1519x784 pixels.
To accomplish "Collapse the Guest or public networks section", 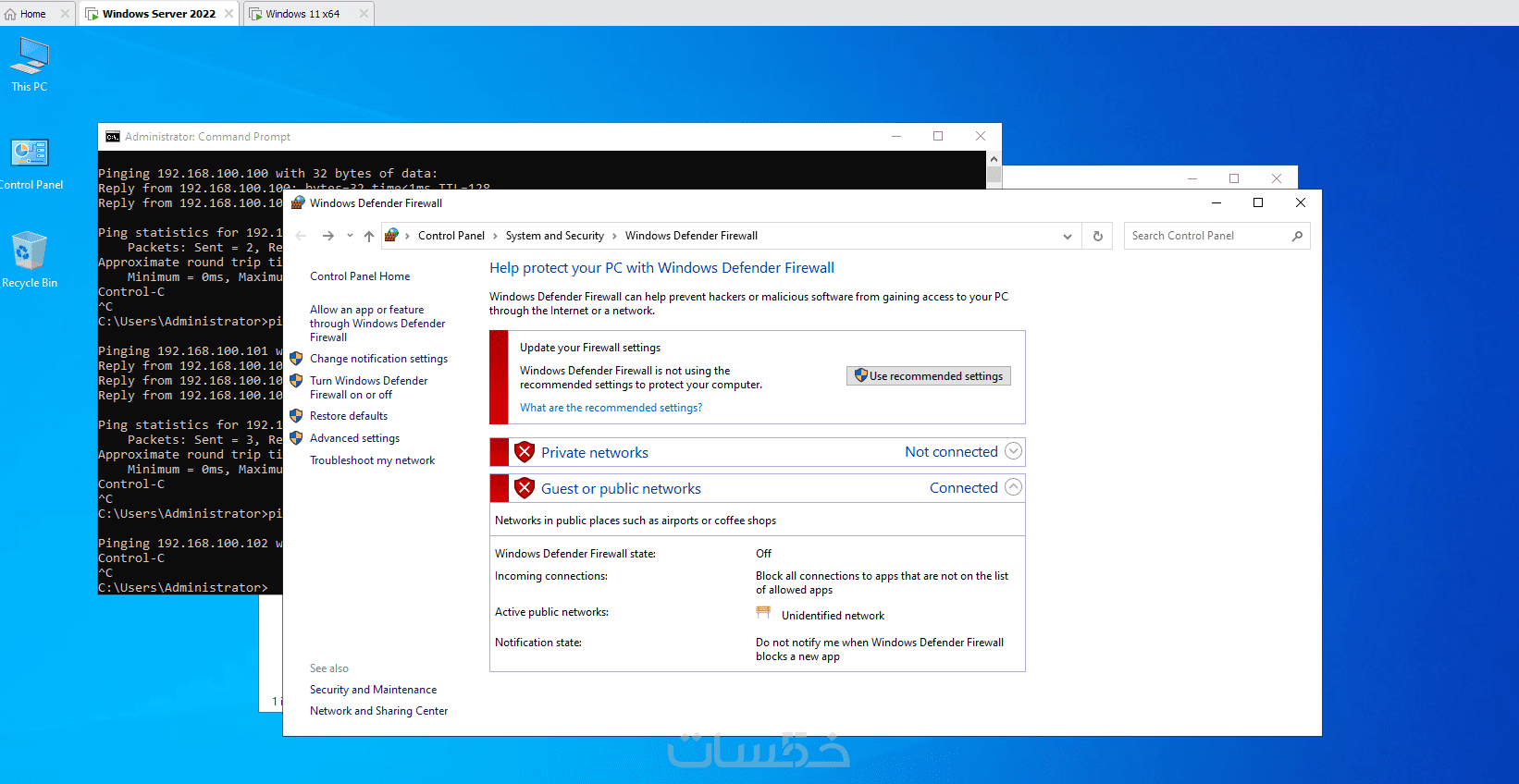I will tap(1014, 487).
